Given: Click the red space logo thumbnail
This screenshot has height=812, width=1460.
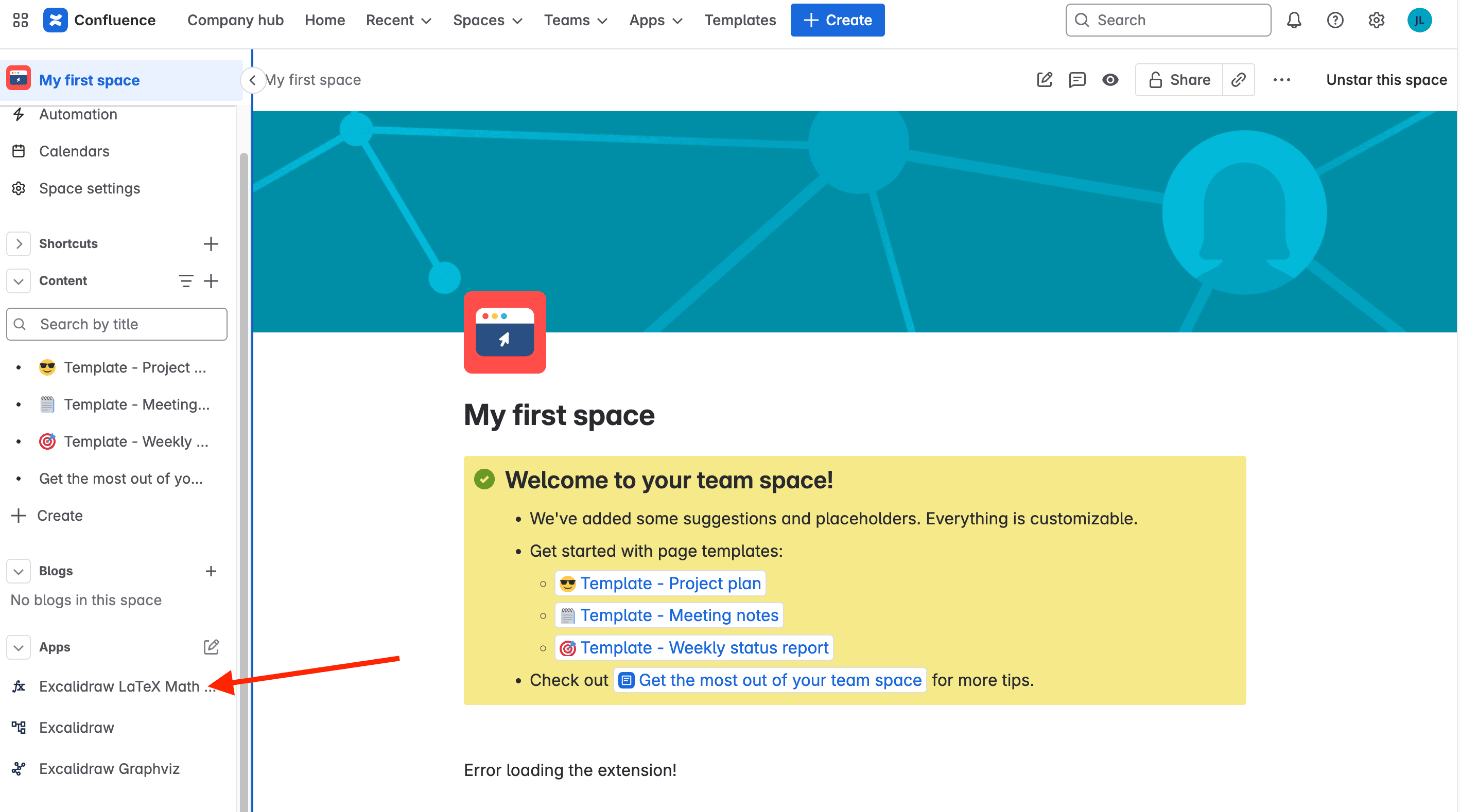Looking at the screenshot, I should (505, 332).
